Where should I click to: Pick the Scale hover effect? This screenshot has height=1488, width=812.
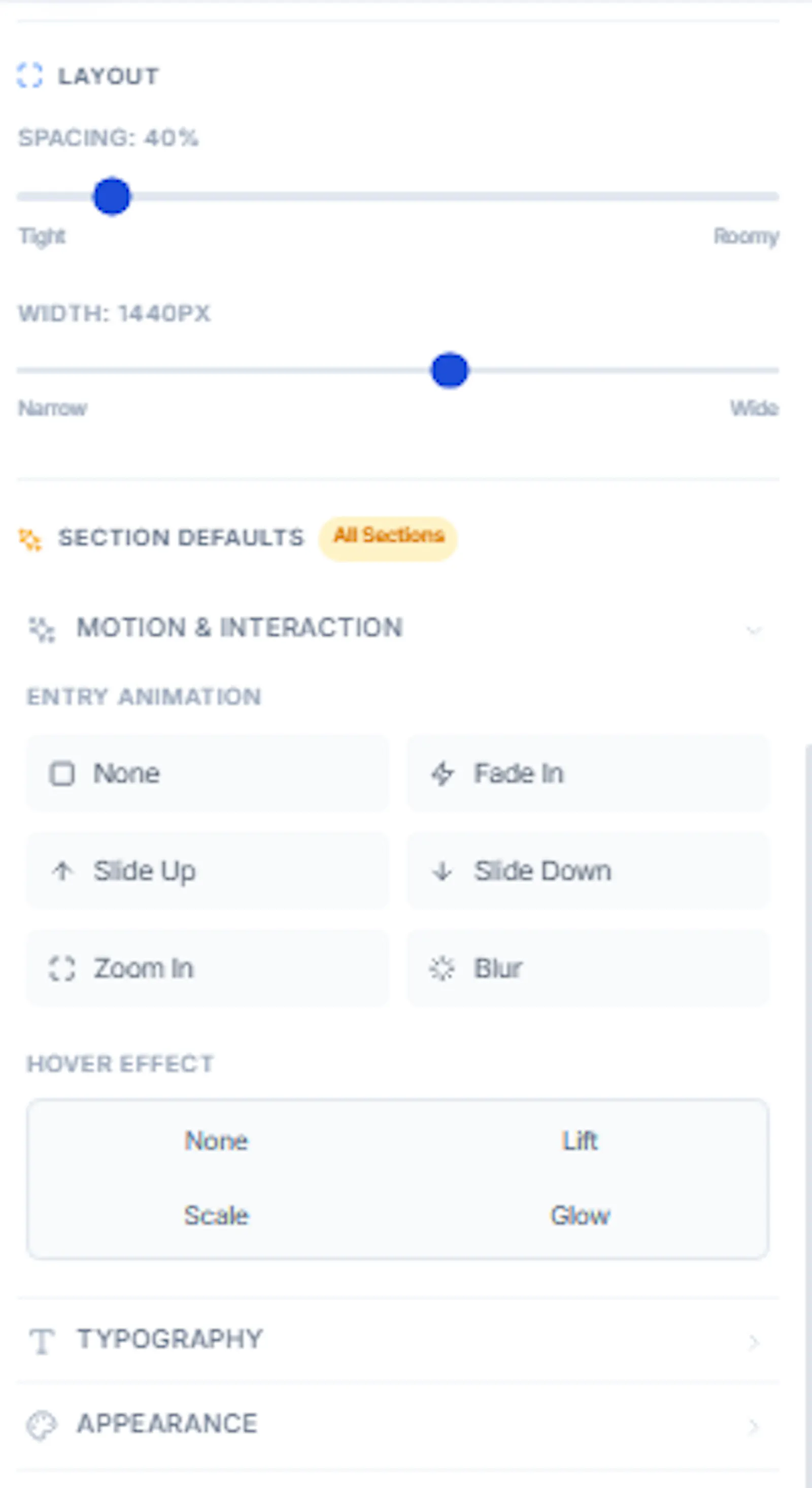[x=216, y=1215]
